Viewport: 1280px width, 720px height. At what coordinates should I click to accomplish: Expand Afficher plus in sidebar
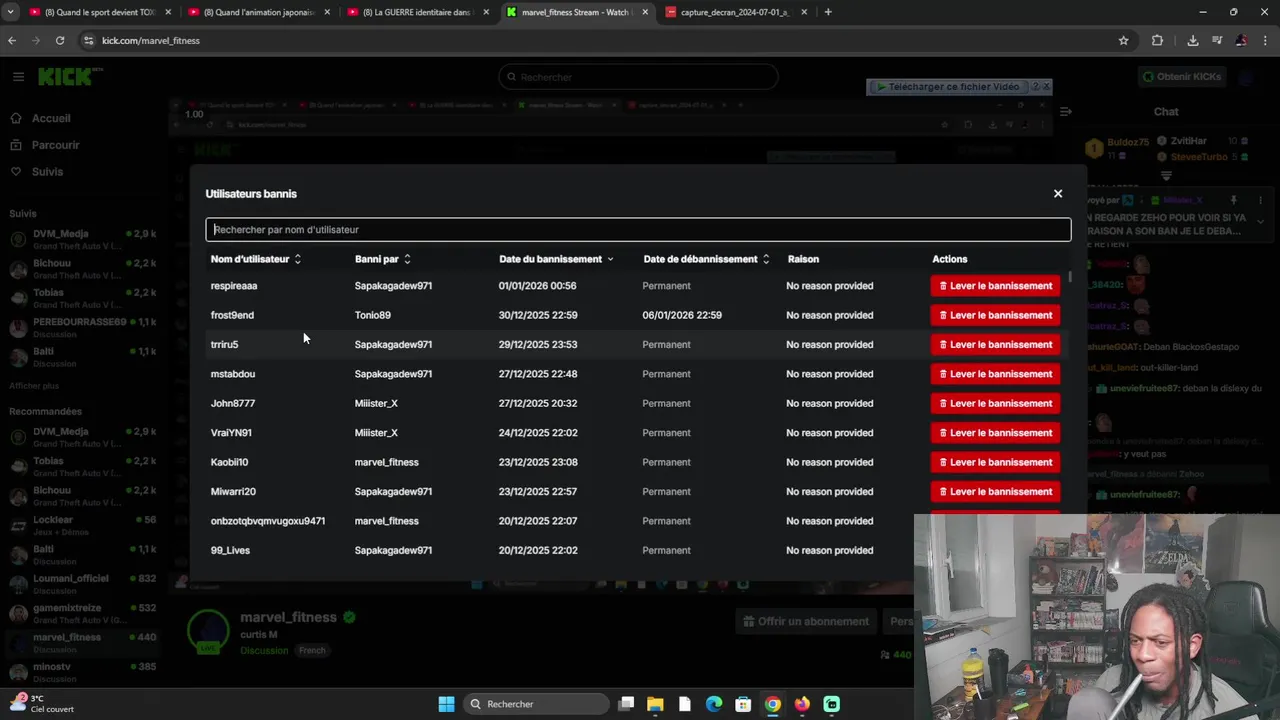[34, 386]
